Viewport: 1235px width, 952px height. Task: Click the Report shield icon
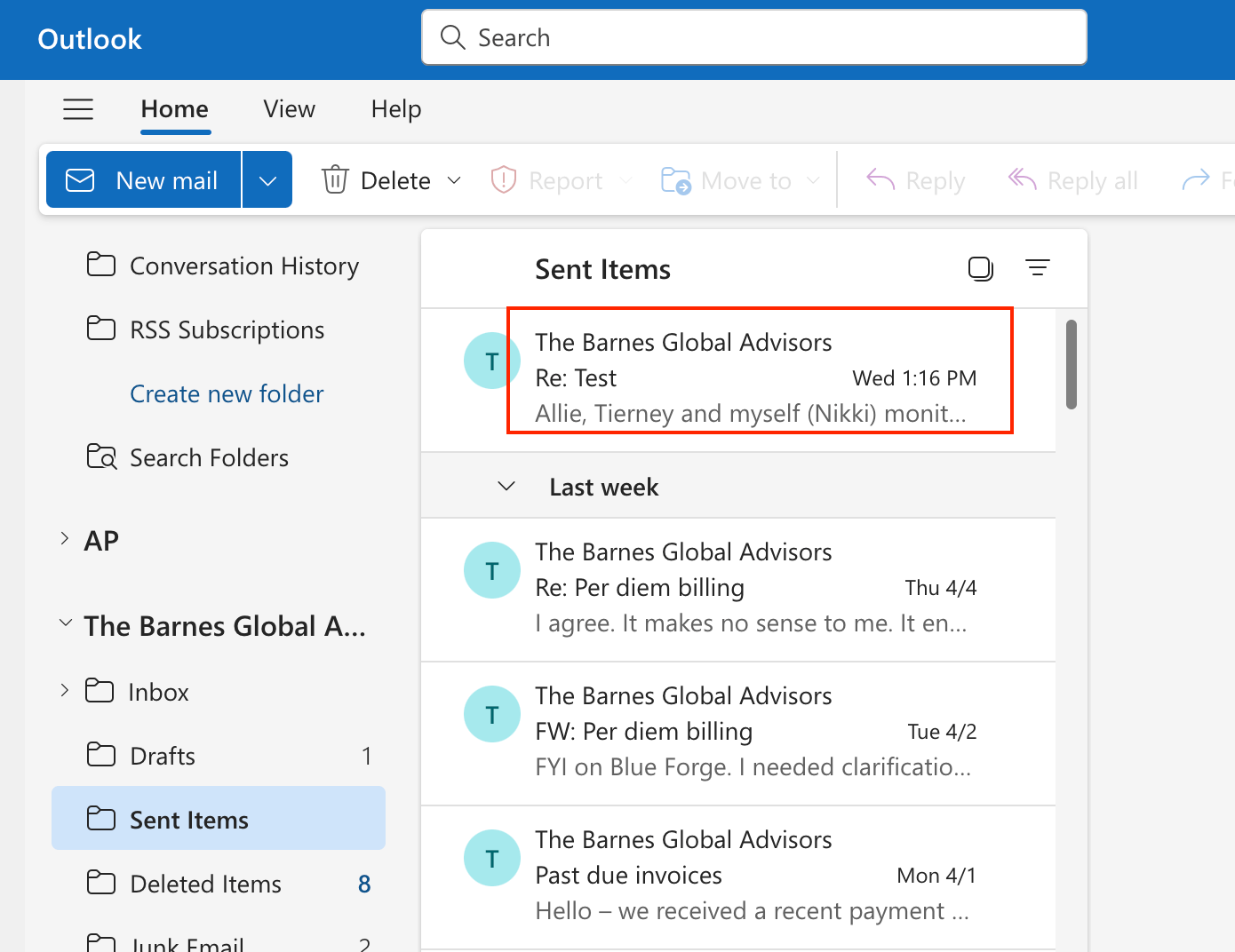point(504,179)
